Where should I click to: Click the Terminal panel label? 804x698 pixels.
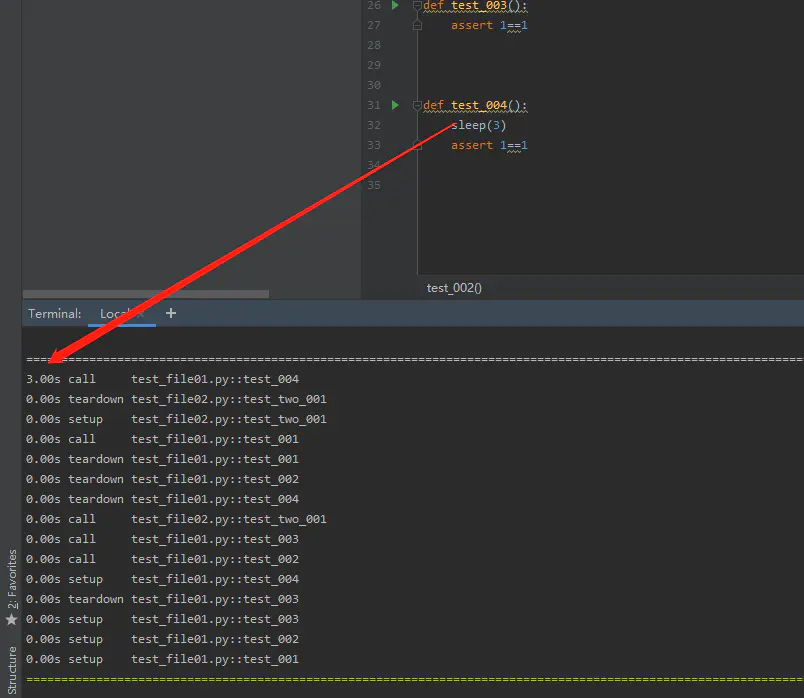54,313
